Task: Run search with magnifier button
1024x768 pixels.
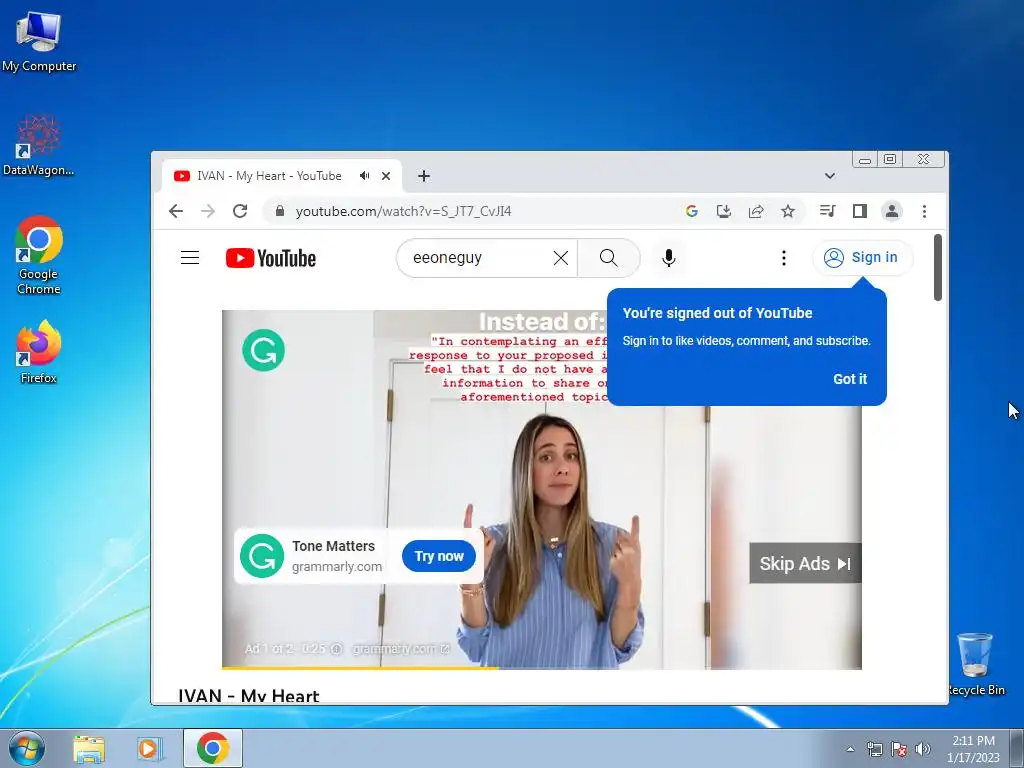Action: click(608, 258)
